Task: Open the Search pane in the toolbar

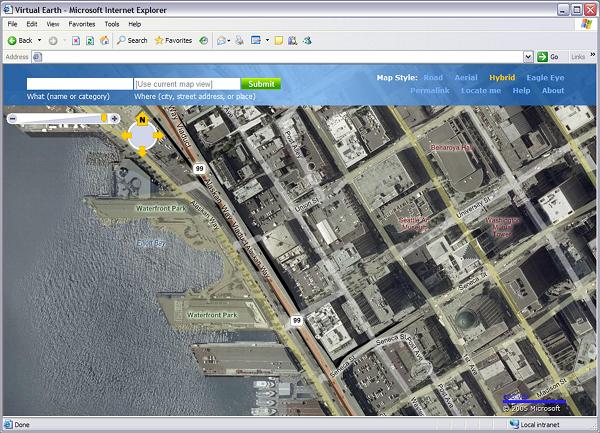Action: (x=132, y=41)
